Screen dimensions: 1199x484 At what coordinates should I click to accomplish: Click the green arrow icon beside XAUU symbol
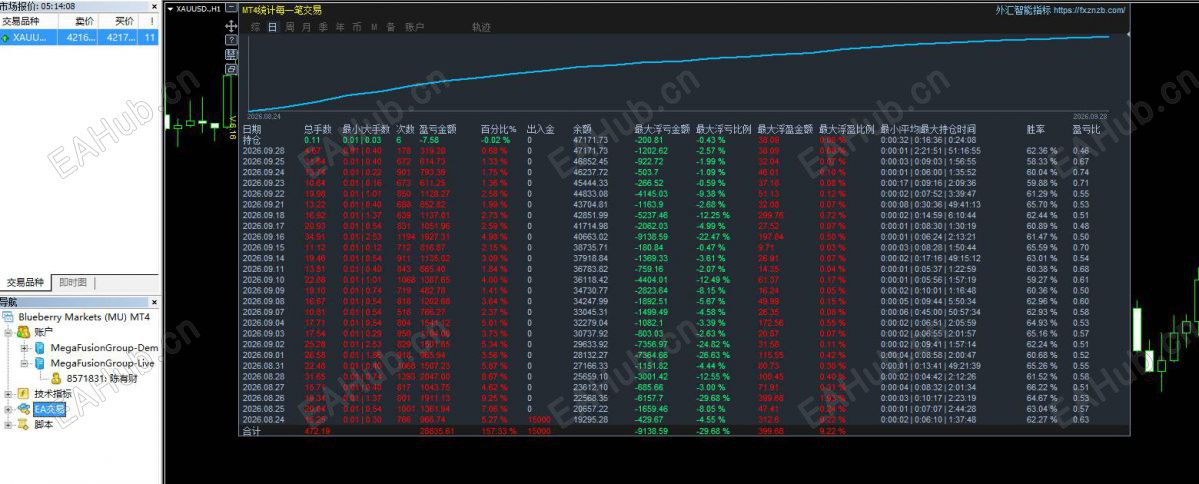point(6,36)
